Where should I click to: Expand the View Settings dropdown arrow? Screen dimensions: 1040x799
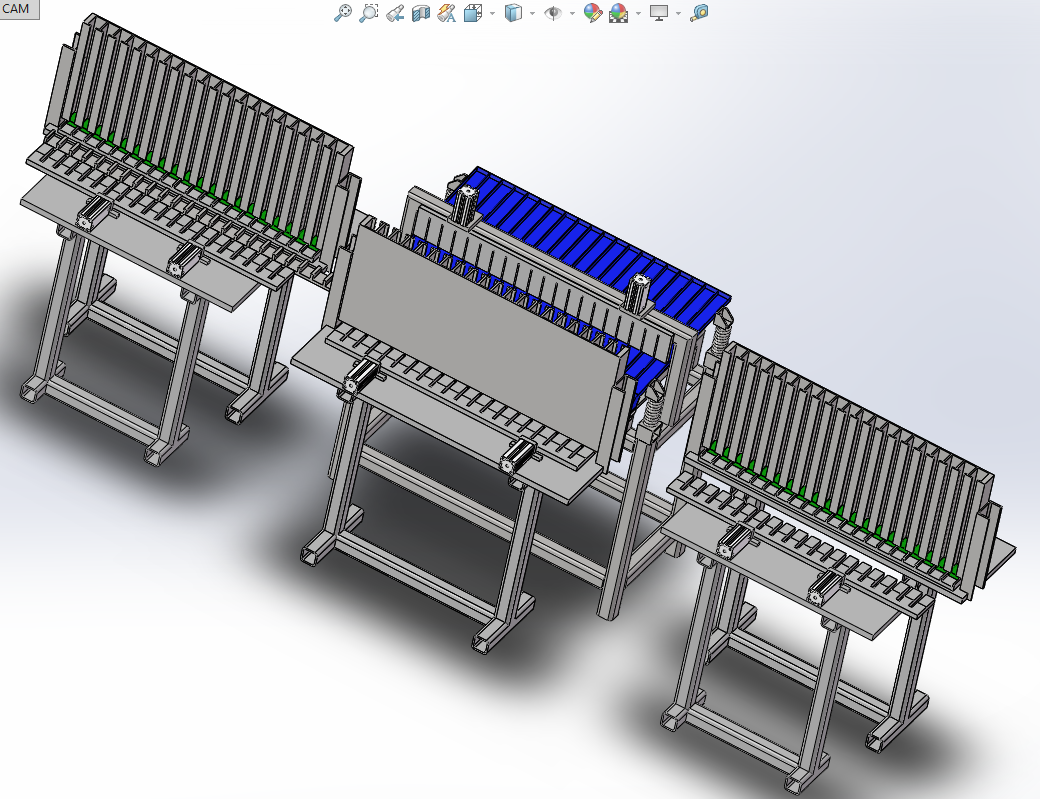[x=678, y=13]
